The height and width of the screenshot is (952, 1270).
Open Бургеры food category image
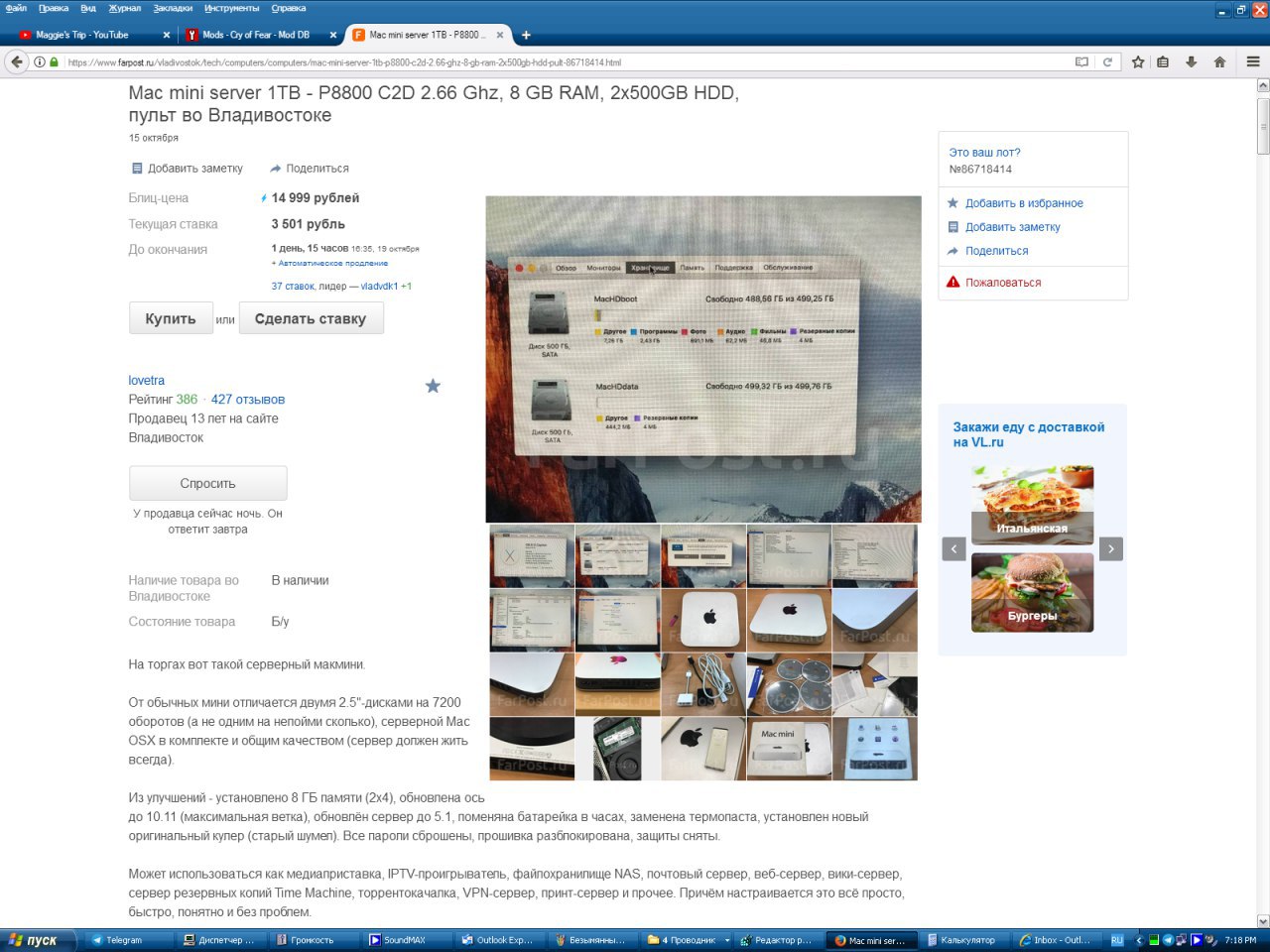pyautogui.click(x=1032, y=592)
